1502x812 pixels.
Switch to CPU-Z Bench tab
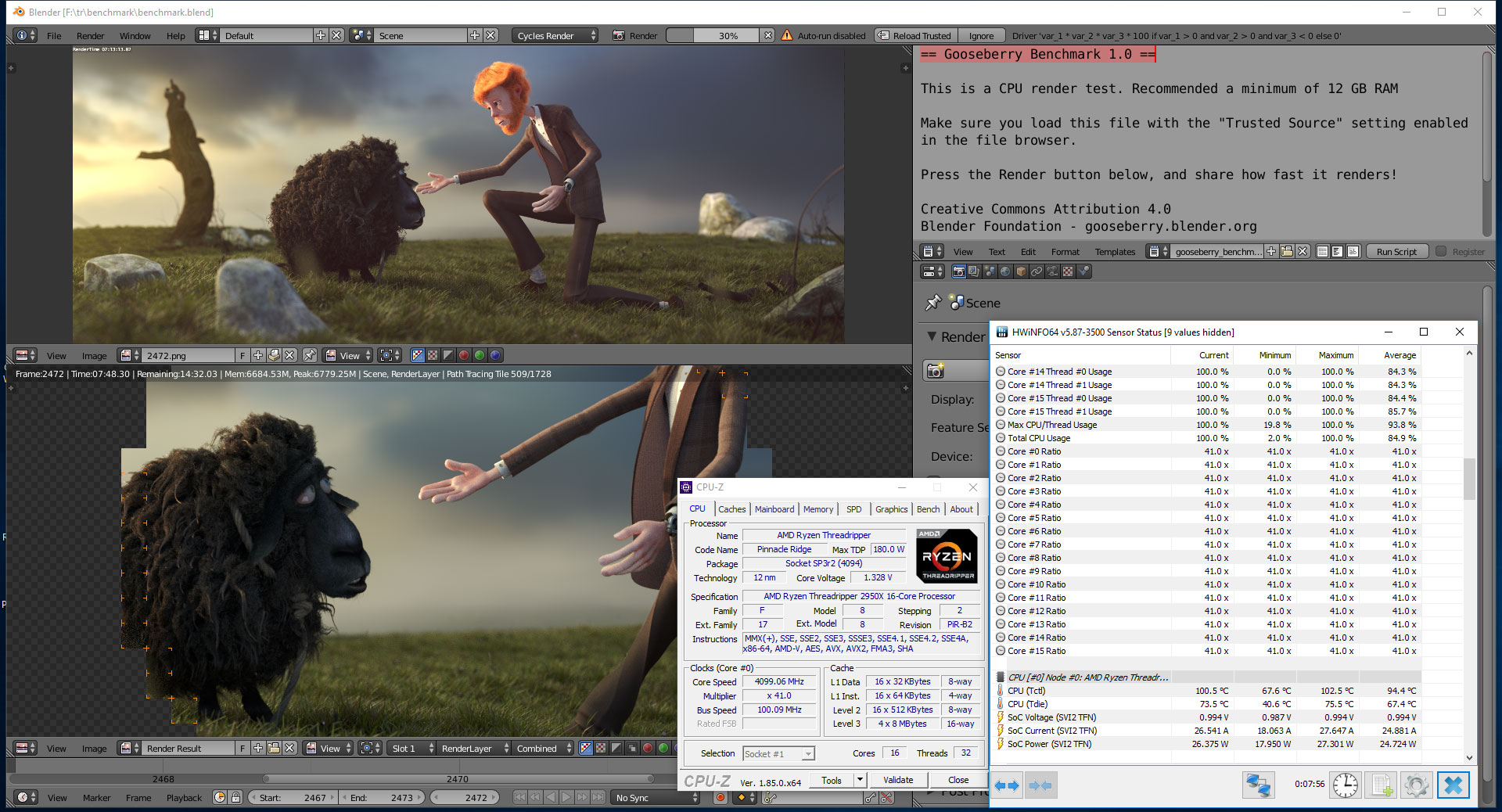[929, 508]
